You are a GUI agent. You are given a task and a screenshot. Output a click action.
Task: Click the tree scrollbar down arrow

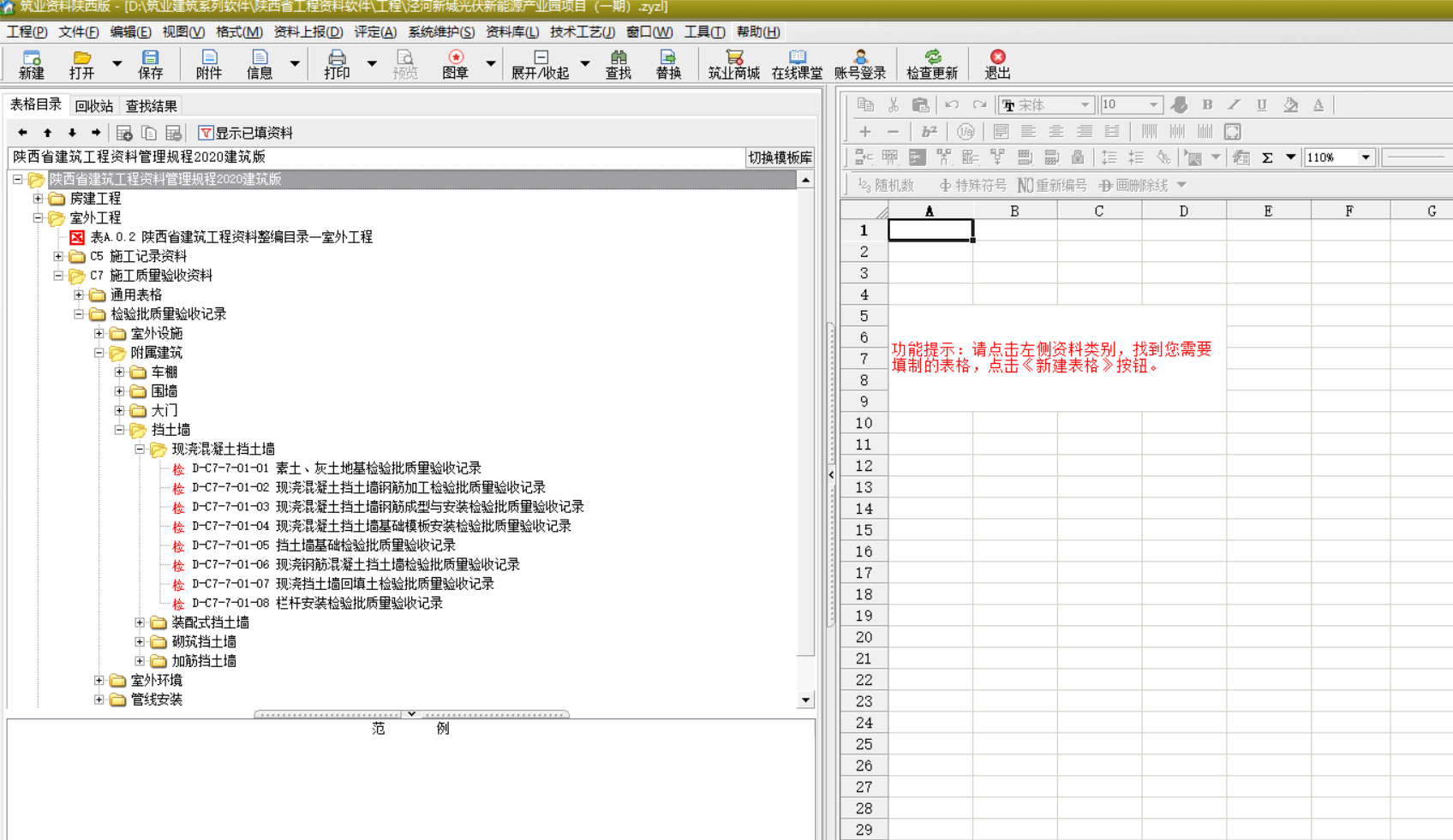[805, 700]
